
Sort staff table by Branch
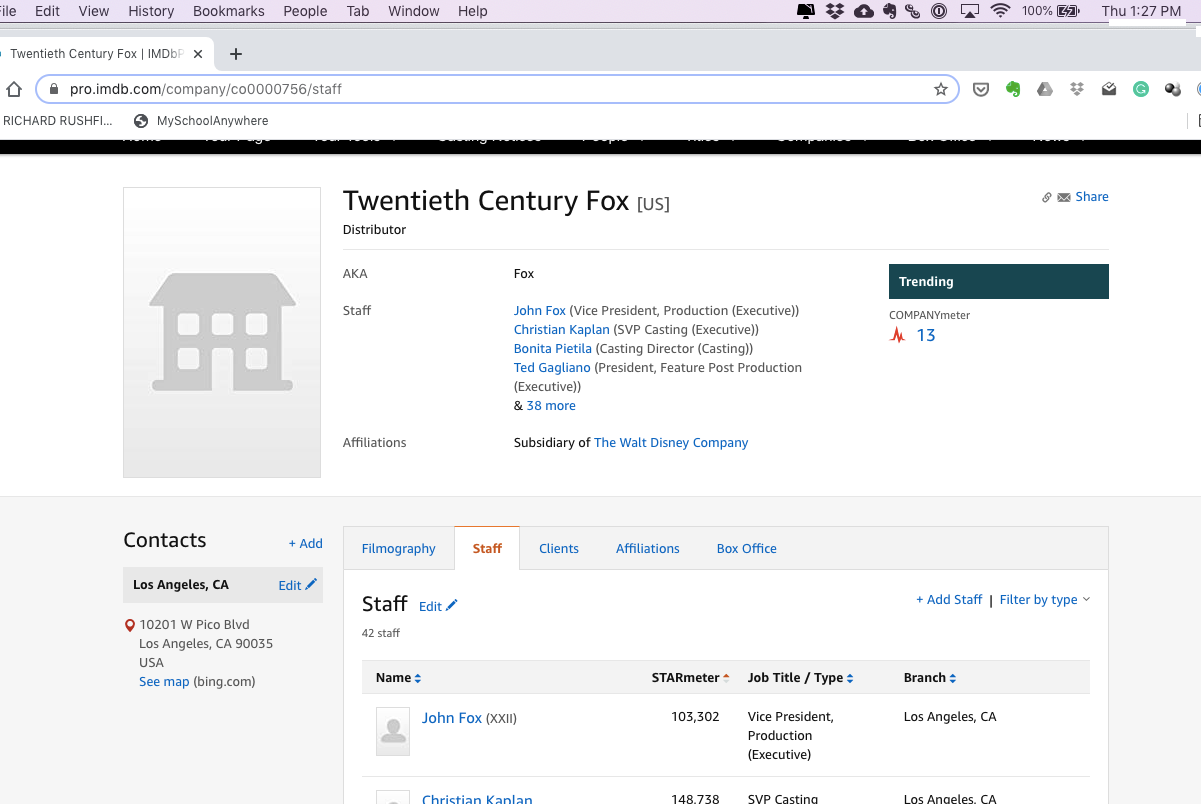tap(930, 678)
